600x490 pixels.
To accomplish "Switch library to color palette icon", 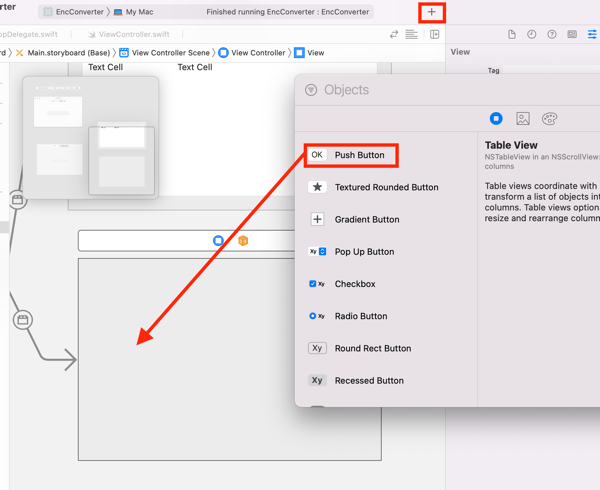I will (549, 119).
